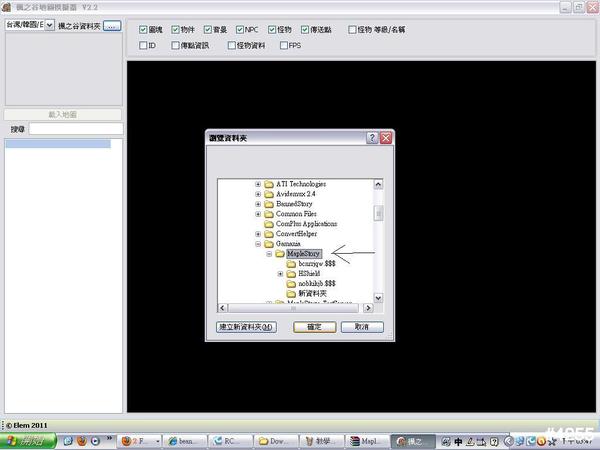The width and height of the screenshot is (600, 450).
Task: Toggle the 傳送點 checkbox
Action: point(305,29)
